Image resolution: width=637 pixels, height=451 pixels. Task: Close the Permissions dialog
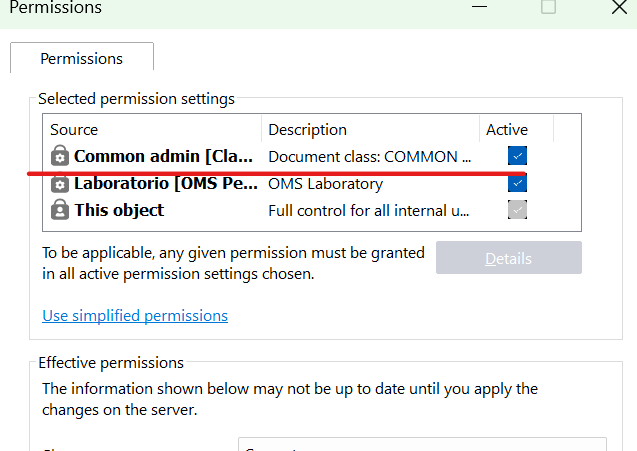(619, 8)
